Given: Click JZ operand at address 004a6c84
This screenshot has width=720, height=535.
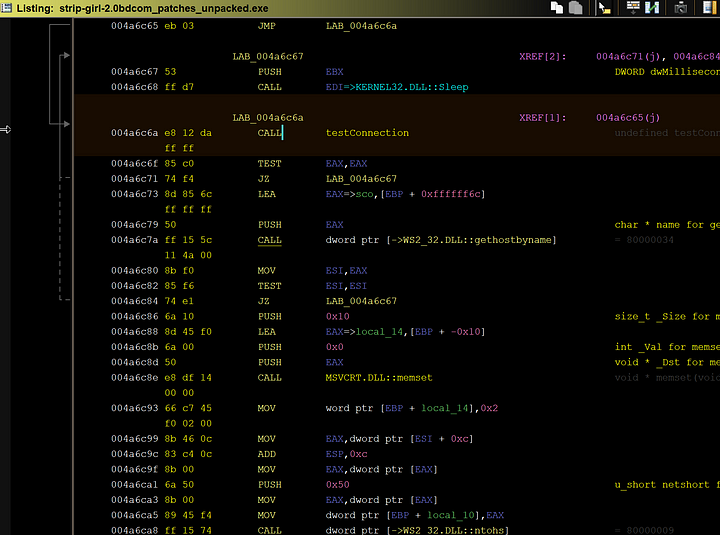Looking at the screenshot, I should pyautogui.click(x=361, y=301).
